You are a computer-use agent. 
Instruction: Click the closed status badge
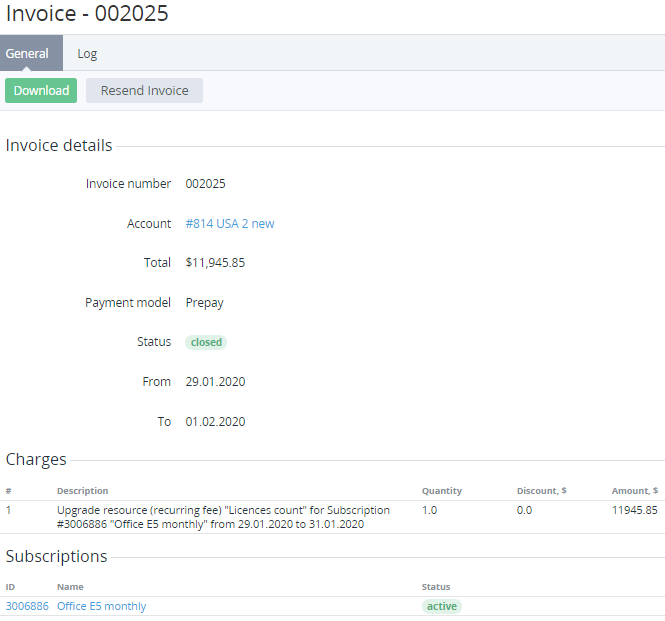tap(206, 342)
